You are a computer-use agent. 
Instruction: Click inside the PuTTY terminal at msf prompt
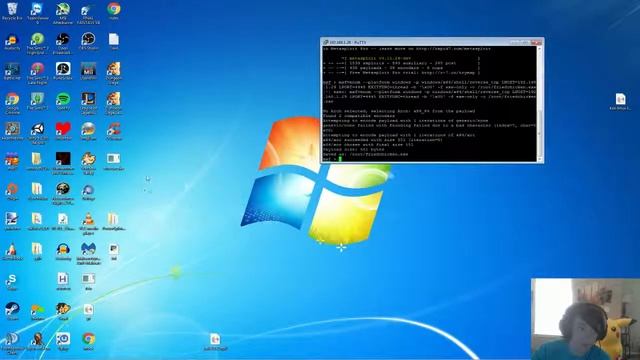(x=340, y=159)
